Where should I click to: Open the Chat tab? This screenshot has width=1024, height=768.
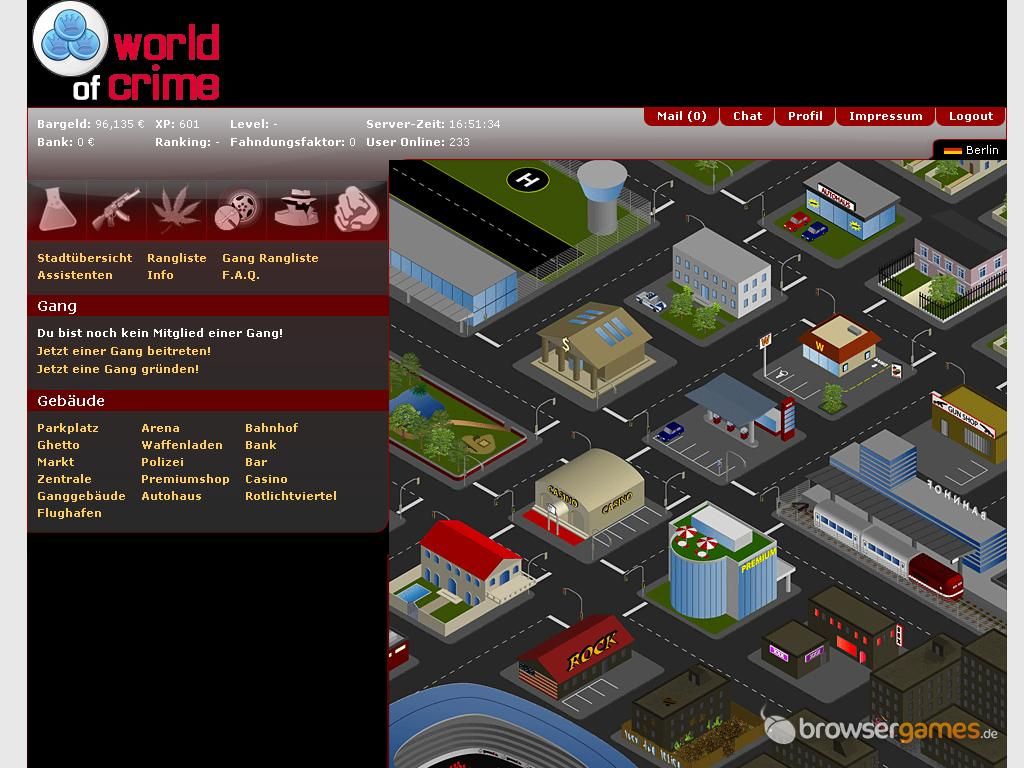[747, 116]
